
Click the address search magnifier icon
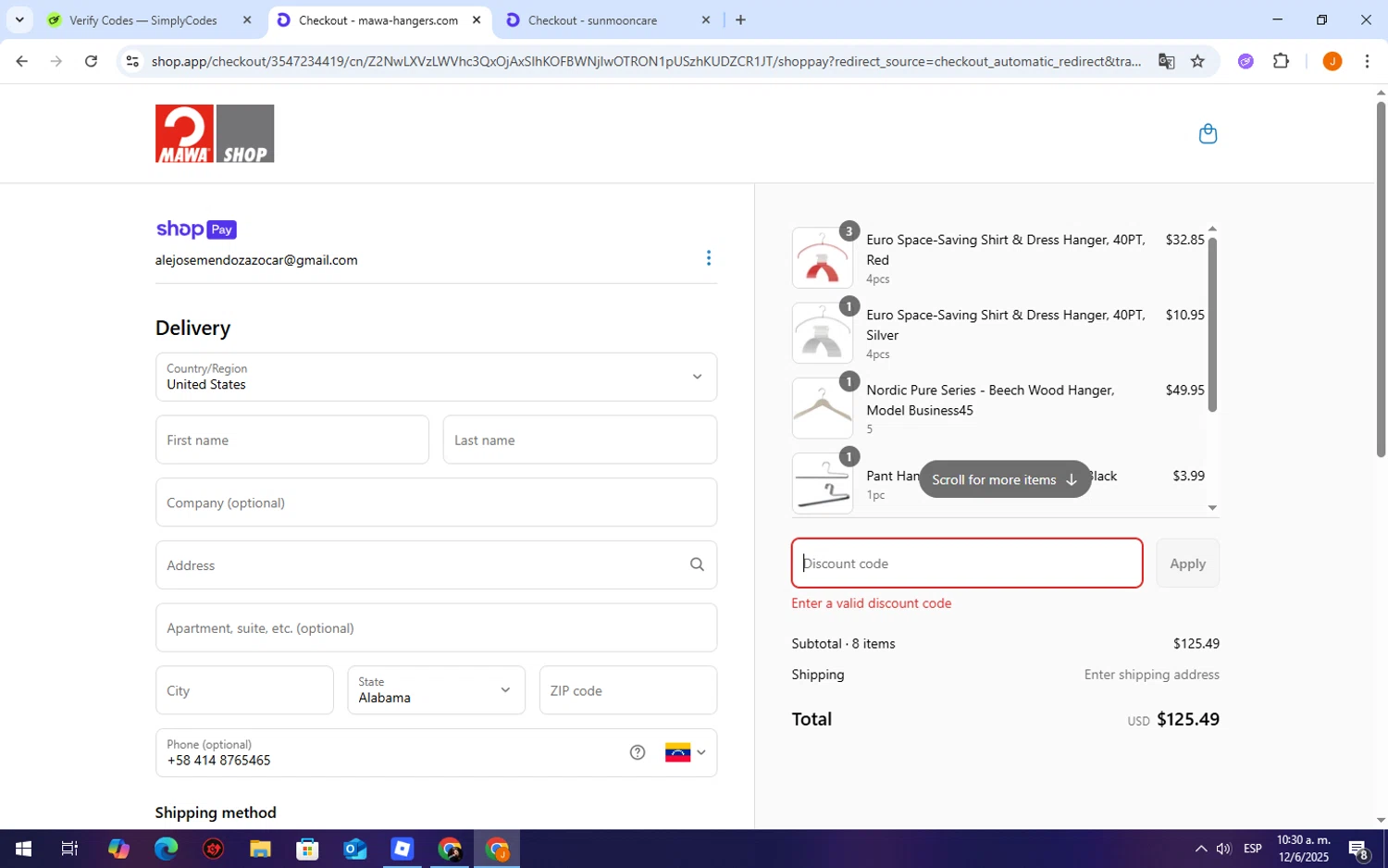coord(697,564)
